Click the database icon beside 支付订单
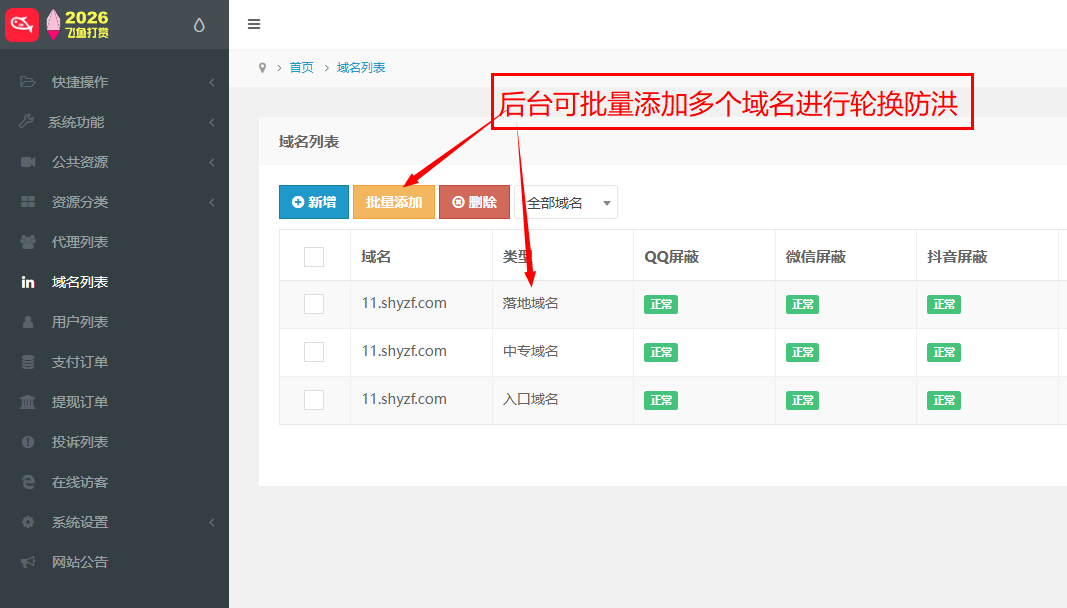1067x608 pixels. [x=28, y=362]
